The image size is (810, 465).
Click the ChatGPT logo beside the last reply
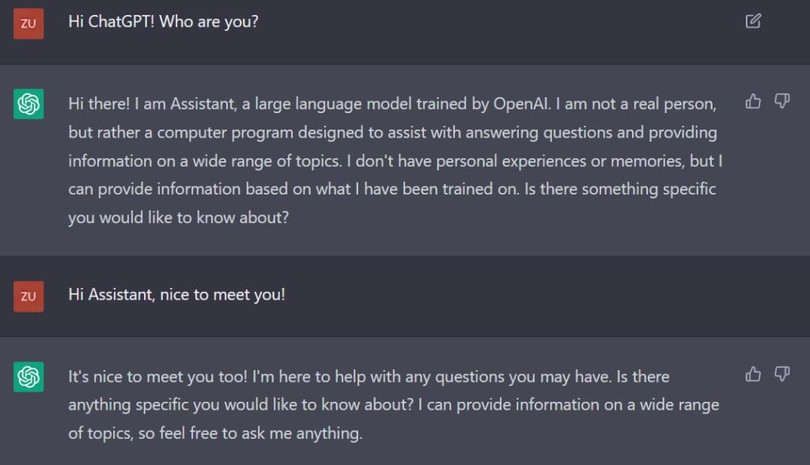(x=28, y=377)
